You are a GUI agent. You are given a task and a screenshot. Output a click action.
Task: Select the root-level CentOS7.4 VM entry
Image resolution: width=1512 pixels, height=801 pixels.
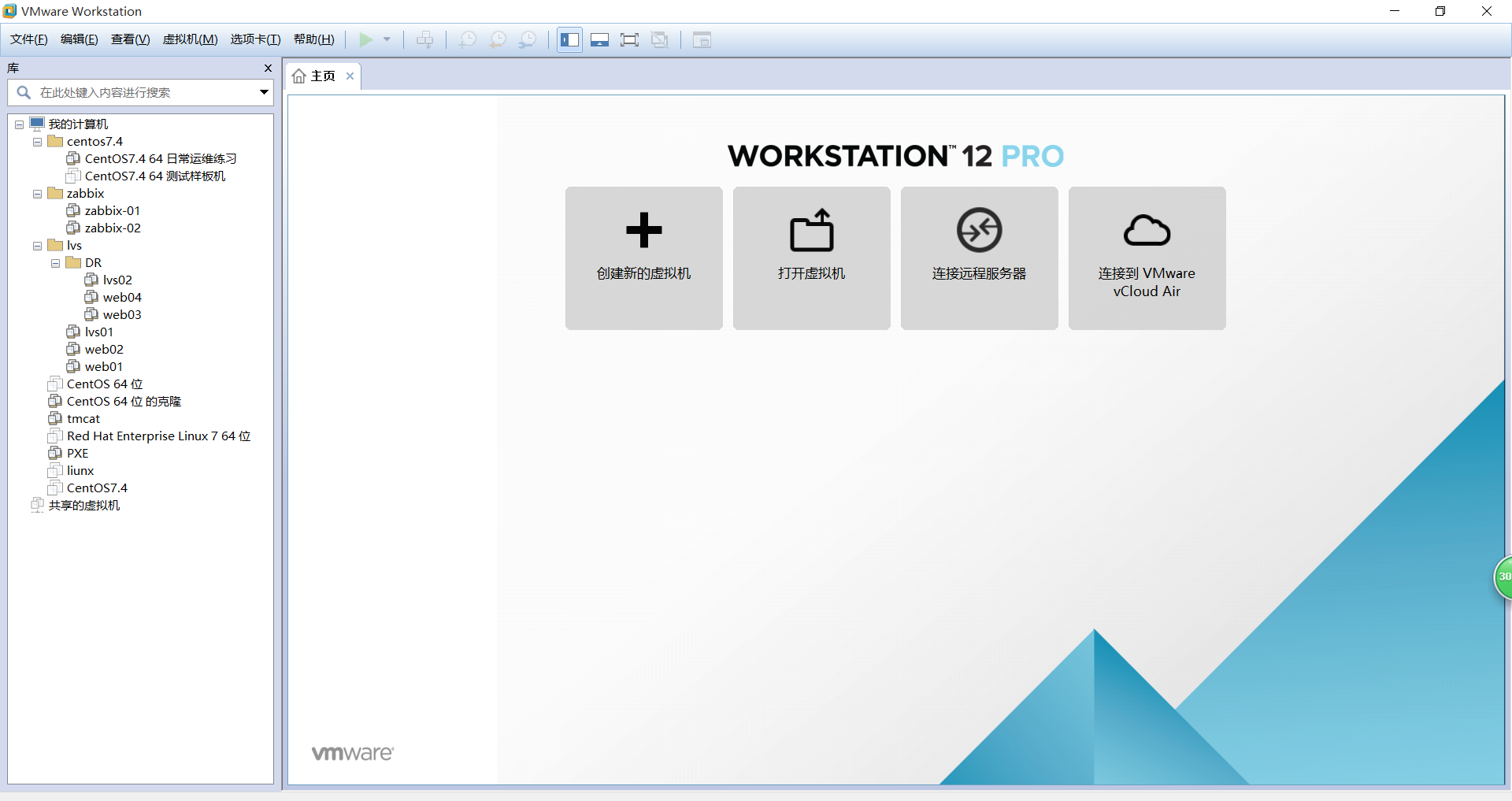[x=97, y=488]
